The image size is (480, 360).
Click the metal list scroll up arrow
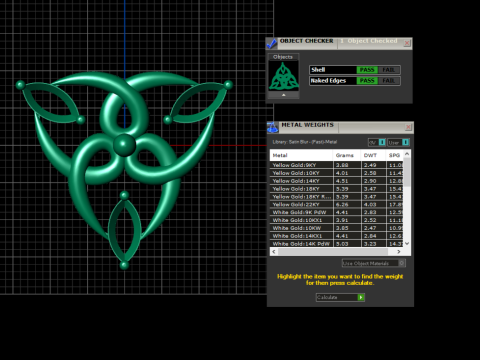tap(407, 154)
